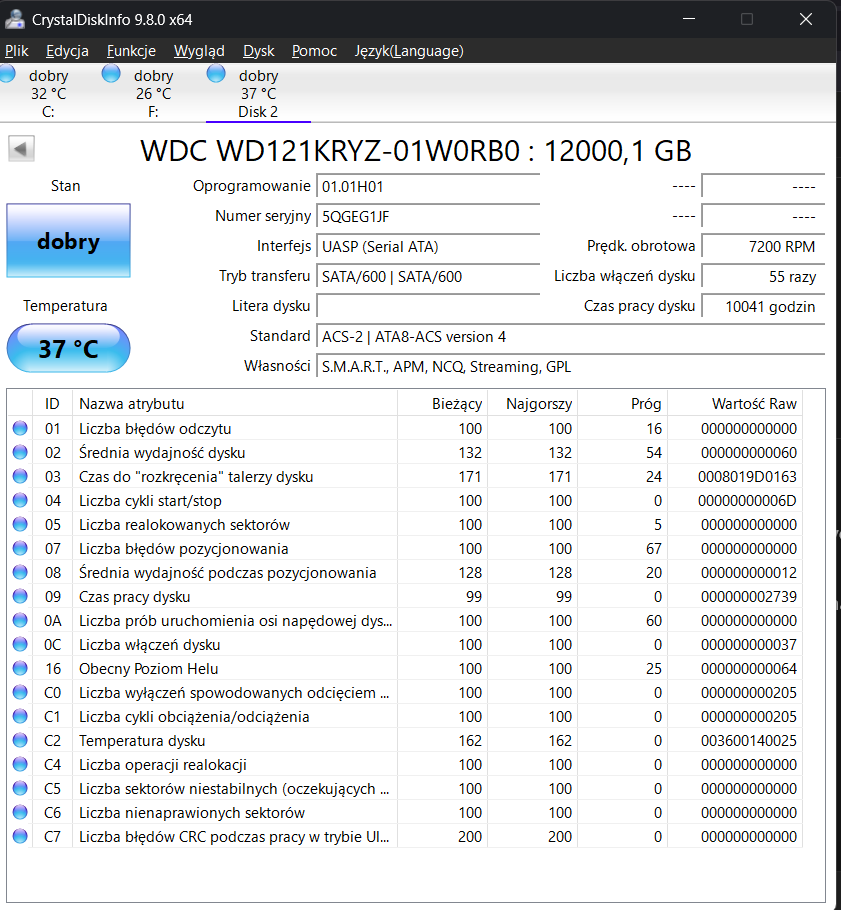
Task: Open the Pomoc menu
Action: coord(314,51)
